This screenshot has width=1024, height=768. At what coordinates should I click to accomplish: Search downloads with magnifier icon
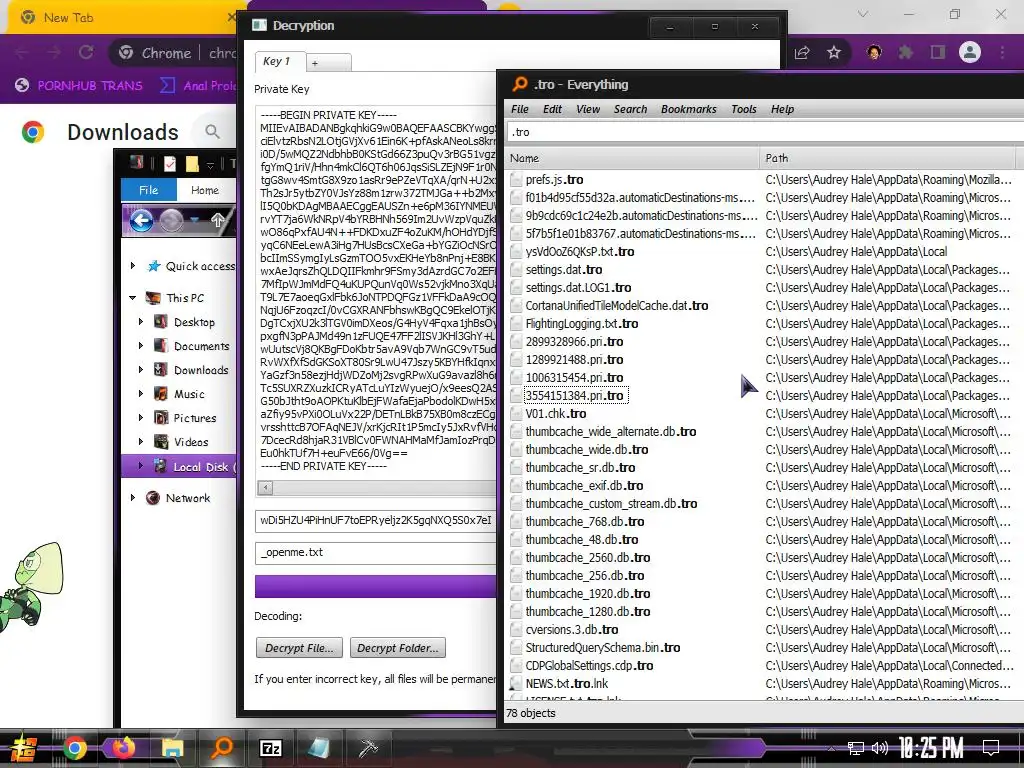[x=212, y=131]
